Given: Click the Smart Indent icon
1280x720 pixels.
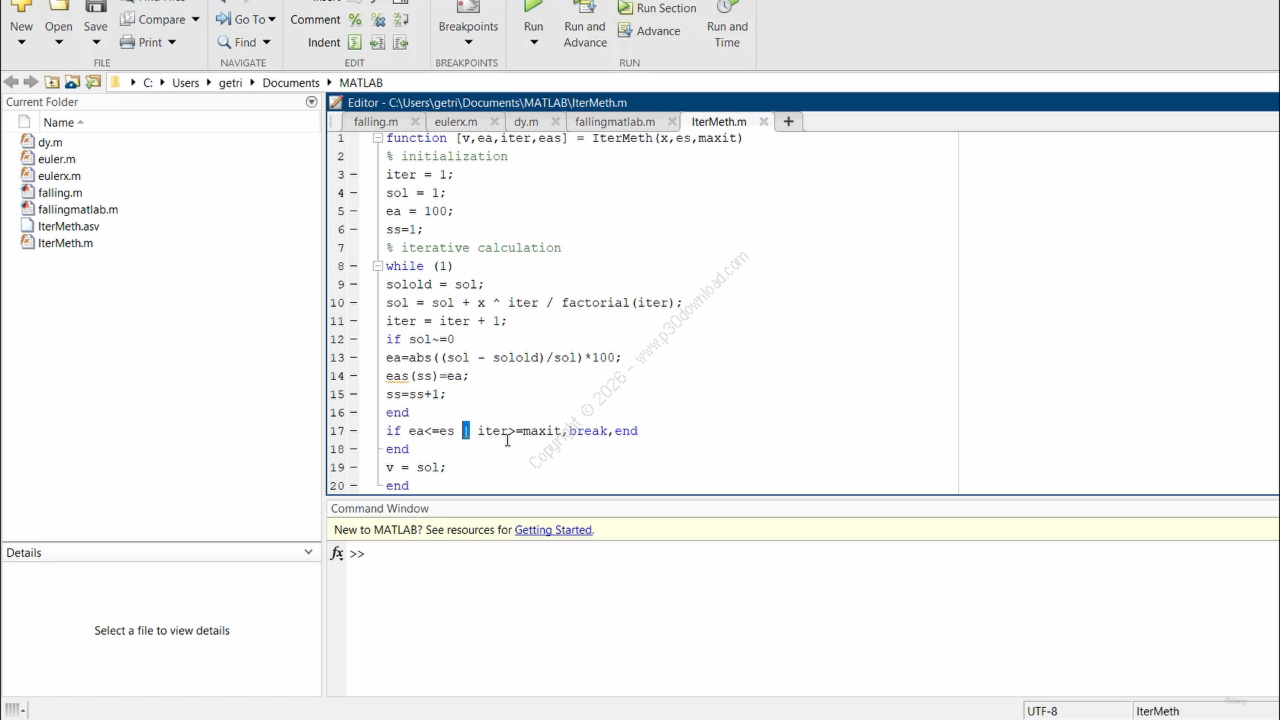Looking at the screenshot, I should coord(355,42).
